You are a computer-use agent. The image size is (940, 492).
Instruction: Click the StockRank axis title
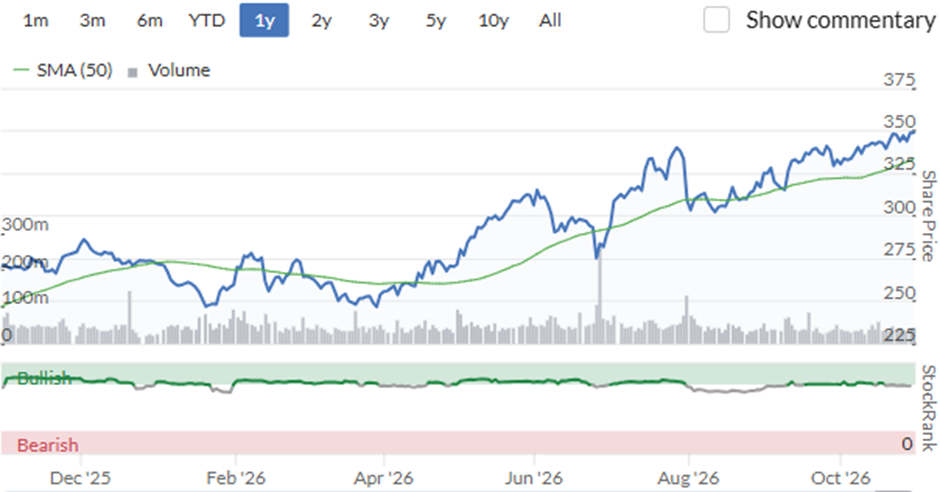pos(928,408)
